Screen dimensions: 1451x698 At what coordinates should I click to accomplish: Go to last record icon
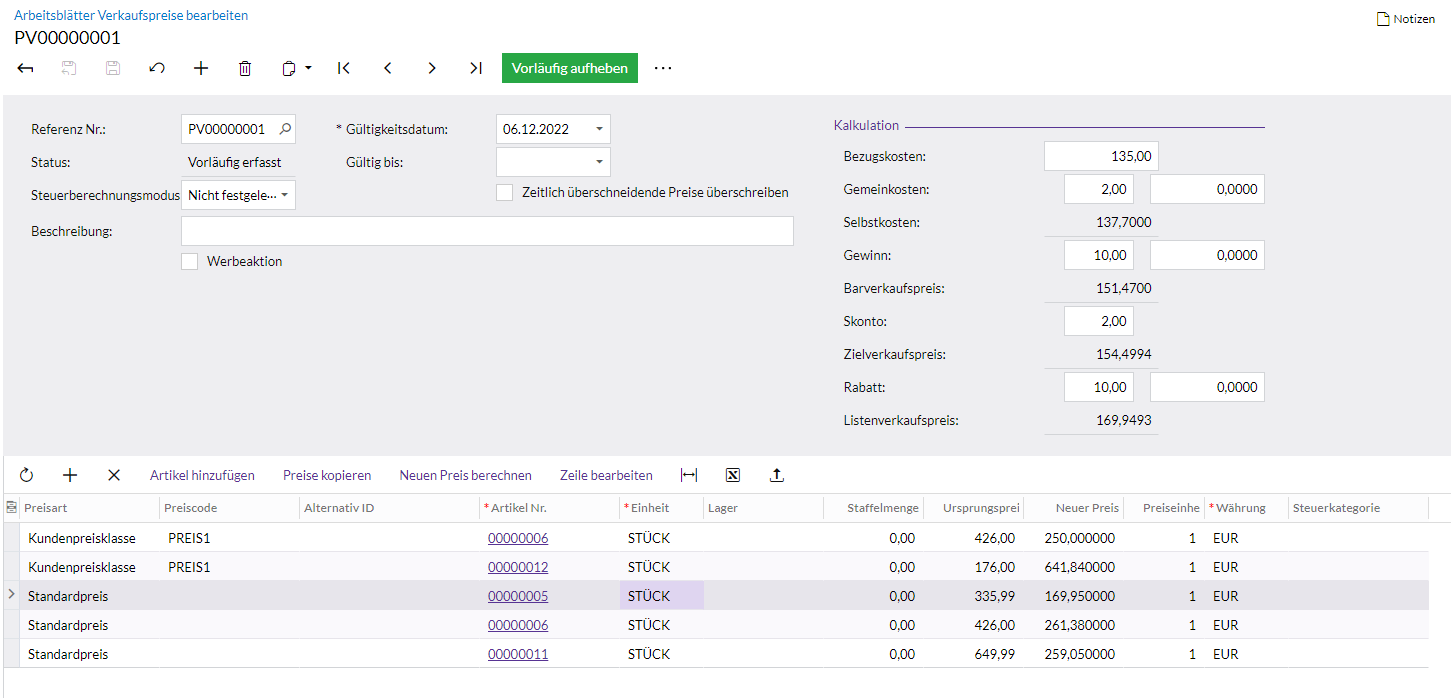coord(476,68)
